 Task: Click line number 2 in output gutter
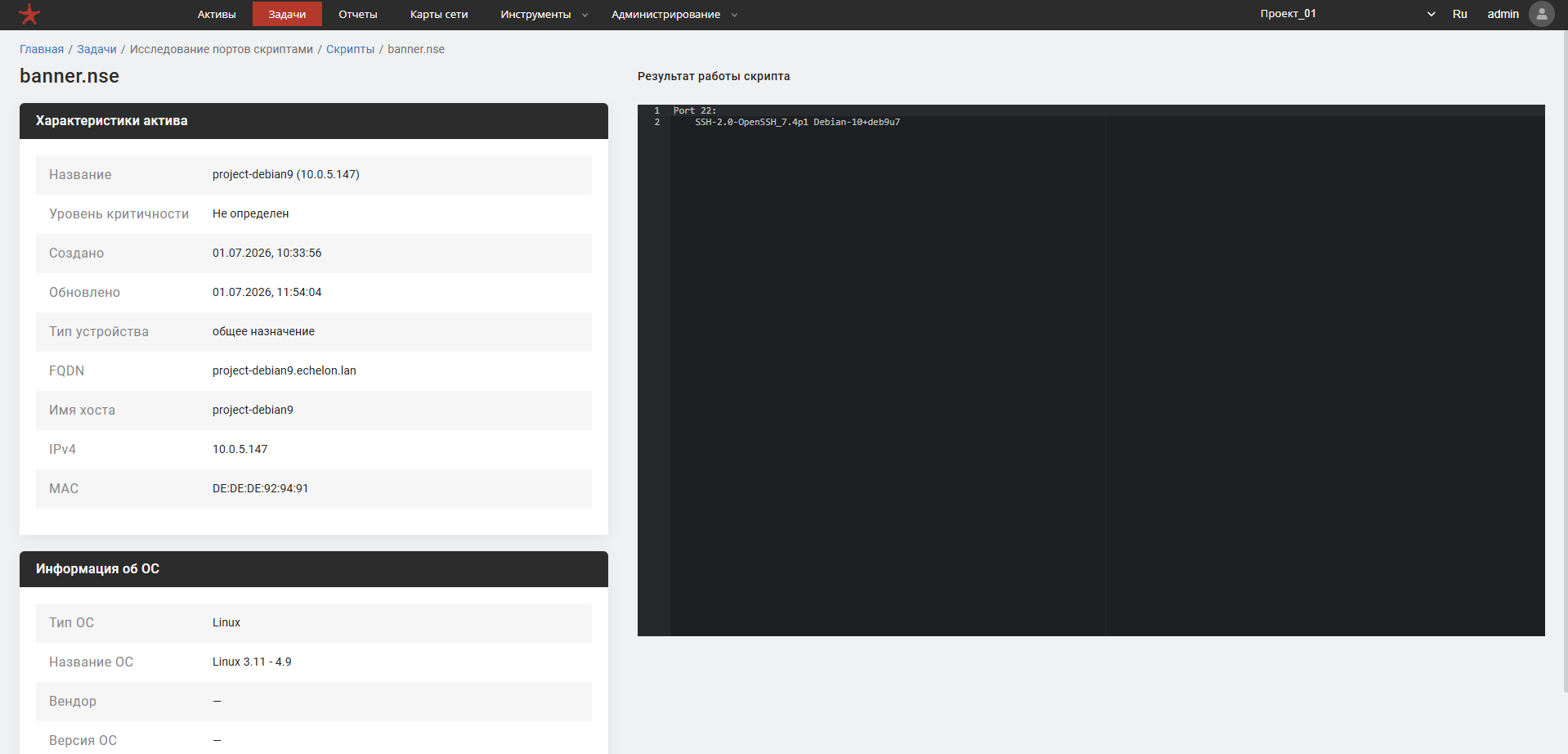pyautogui.click(x=657, y=122)
